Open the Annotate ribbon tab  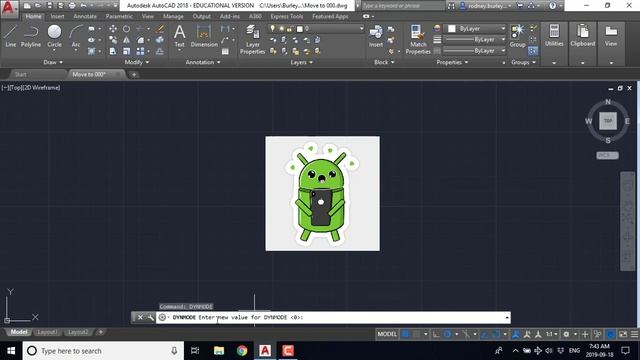(85, 16)
